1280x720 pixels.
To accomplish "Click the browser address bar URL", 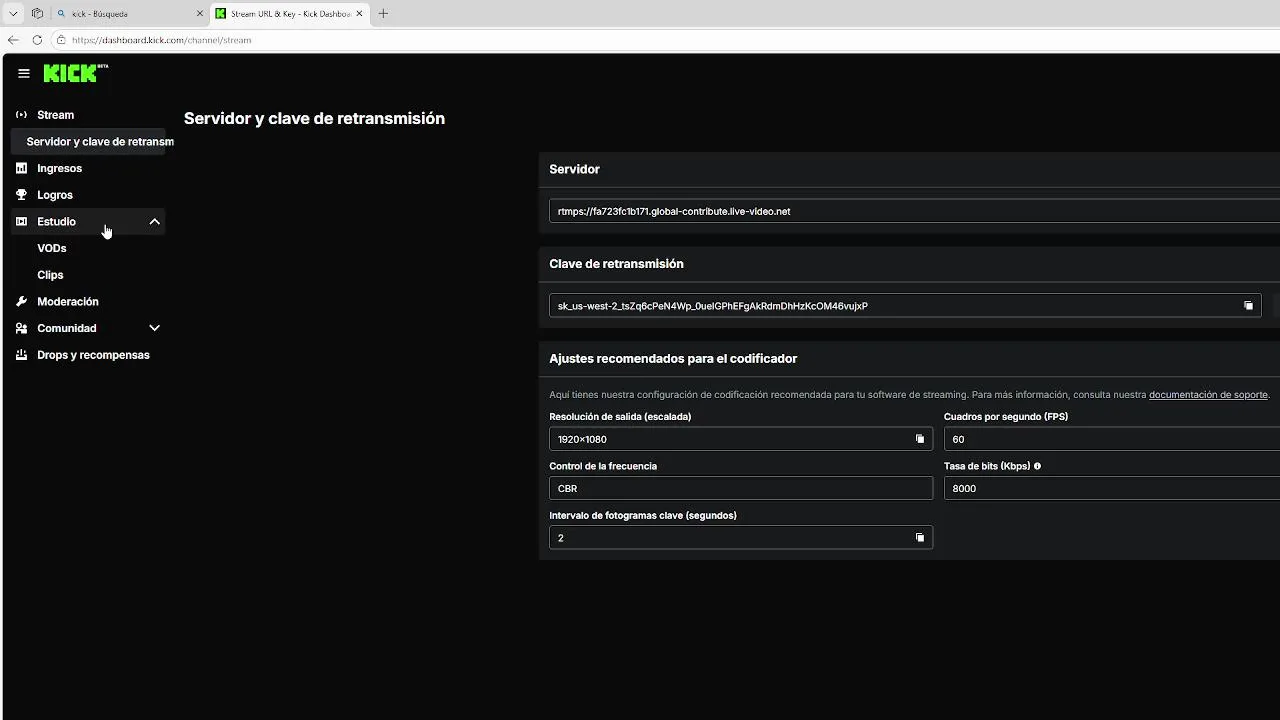I will coord(161,40).
